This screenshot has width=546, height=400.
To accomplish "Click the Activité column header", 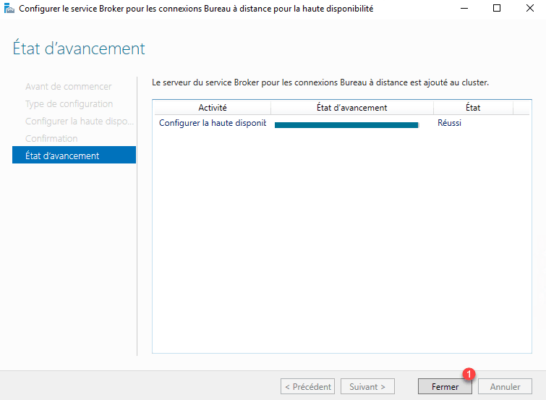I will pos(212,108).
